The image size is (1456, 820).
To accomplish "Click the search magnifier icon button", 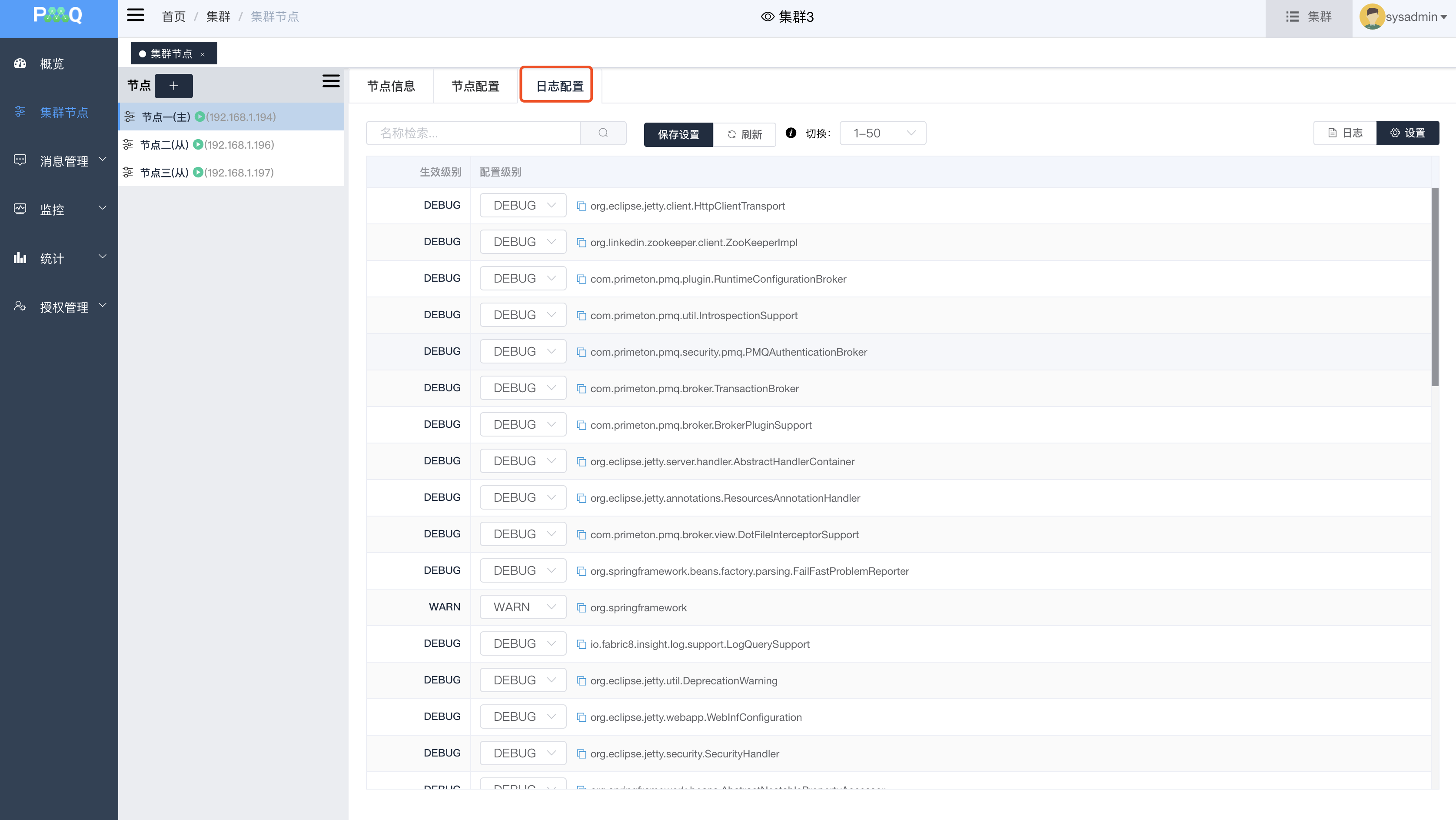I will 603,133.
